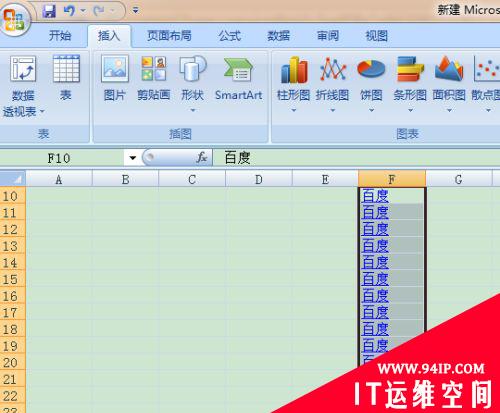Open the 百度 hyperlink in row 16
Screen dimensions: 500x413
(375, 296)
